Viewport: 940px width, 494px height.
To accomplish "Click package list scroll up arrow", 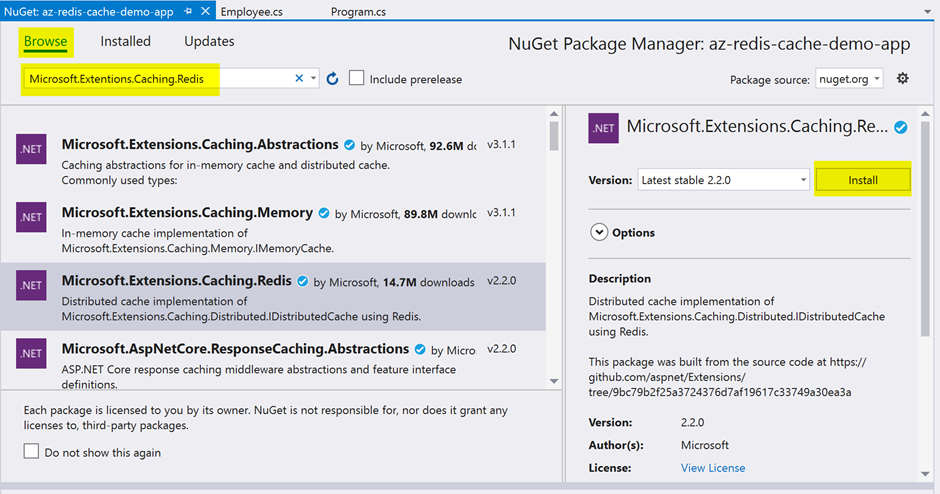I will [x=554, y=114].
